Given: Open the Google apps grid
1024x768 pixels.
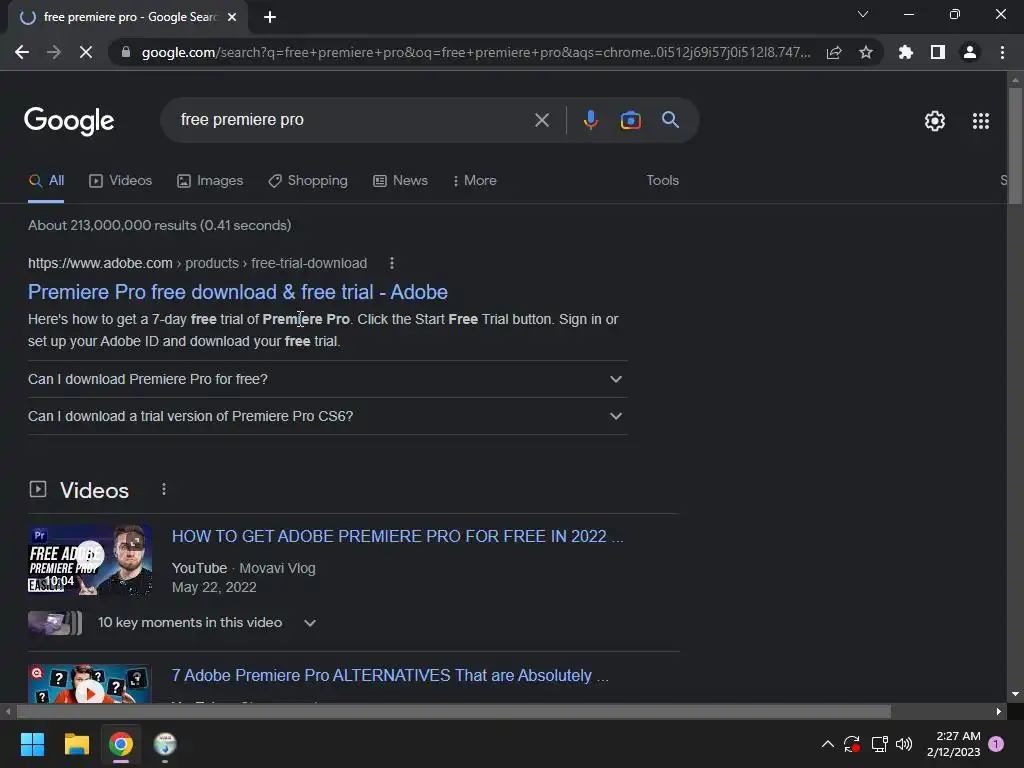Looking at the screenshot, I should (980, 121).
